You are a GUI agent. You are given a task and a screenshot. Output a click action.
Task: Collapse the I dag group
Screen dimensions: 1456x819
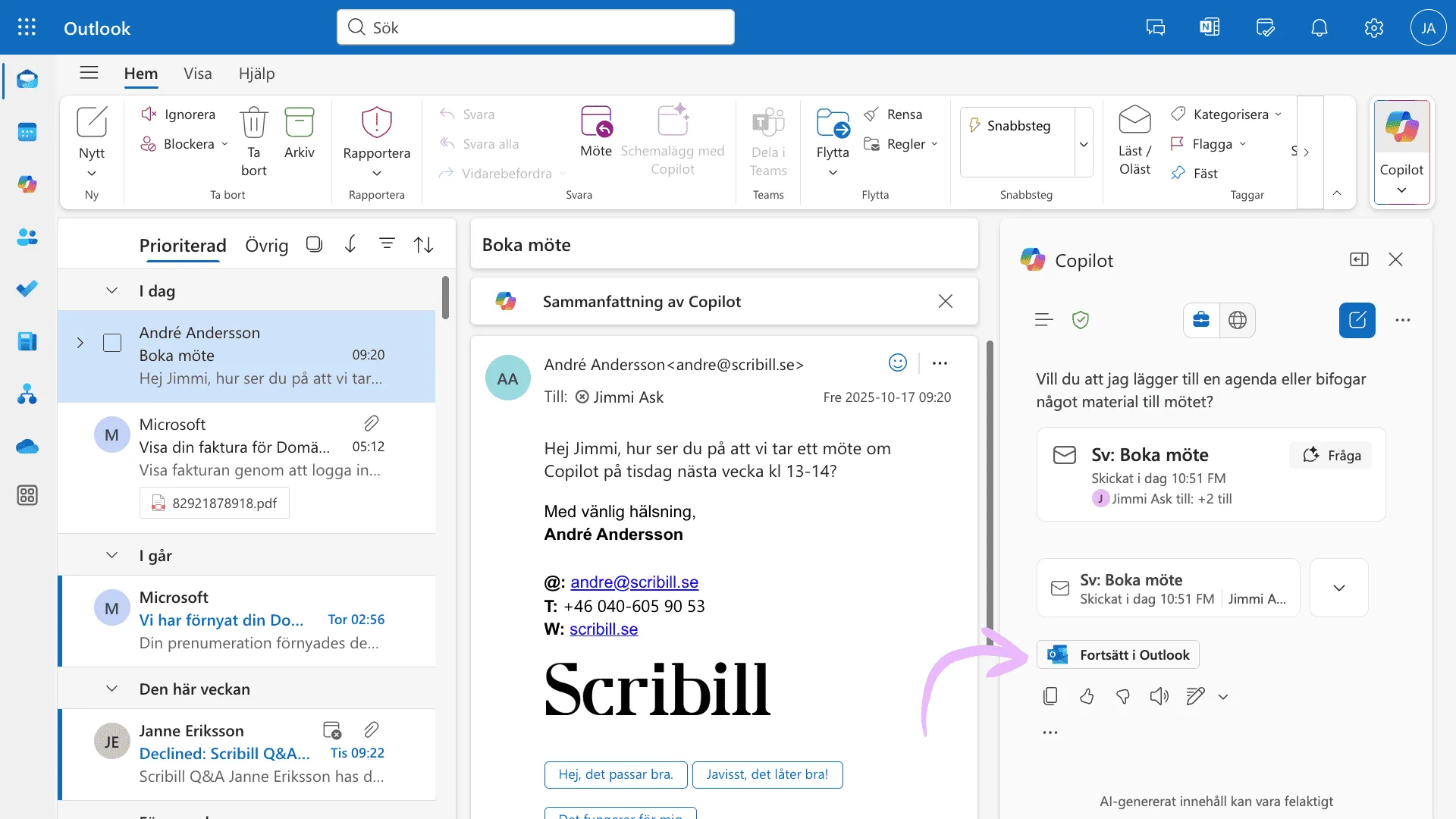pyautogui.click(x=111, y=291)
